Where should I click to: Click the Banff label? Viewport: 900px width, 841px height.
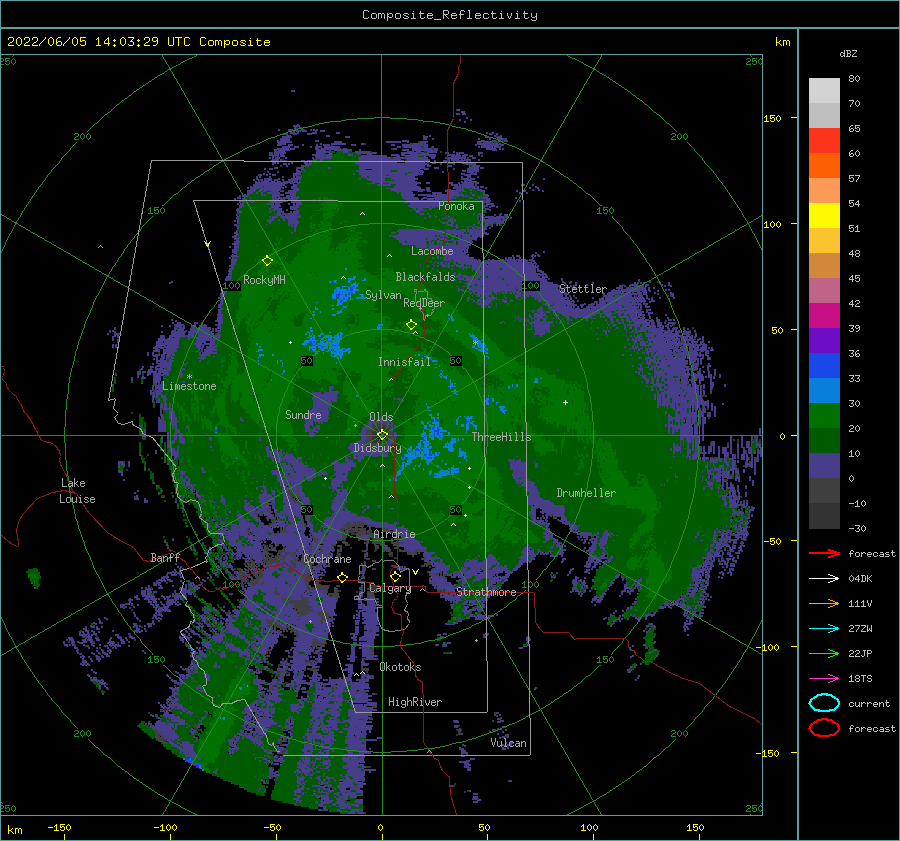coord(165,557)
